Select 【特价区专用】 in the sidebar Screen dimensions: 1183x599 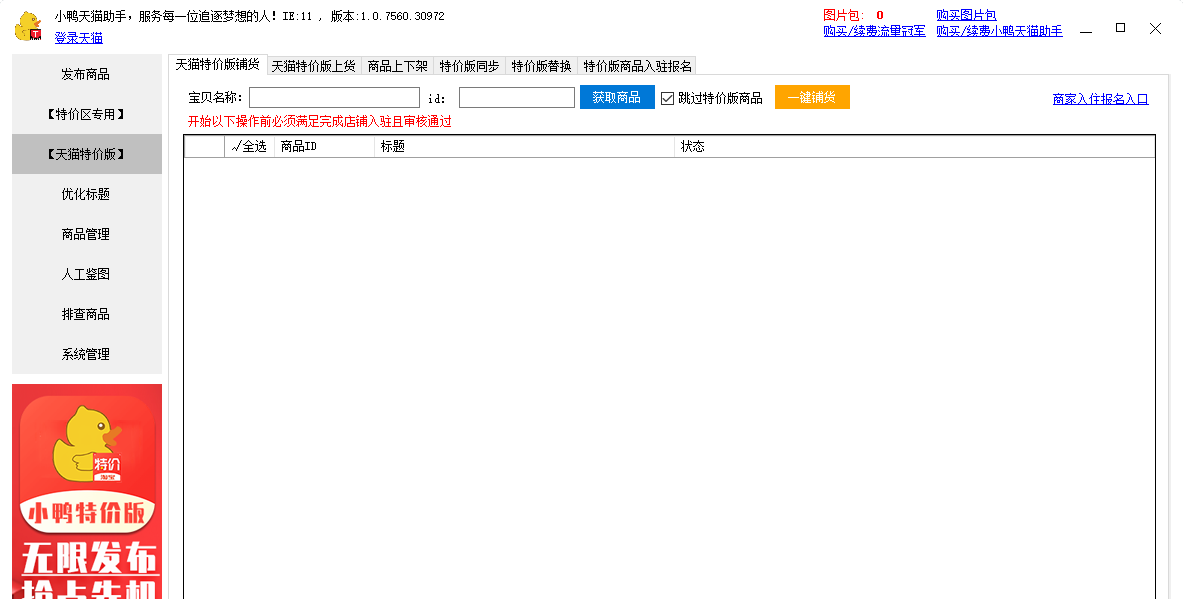tap(87, 114)
